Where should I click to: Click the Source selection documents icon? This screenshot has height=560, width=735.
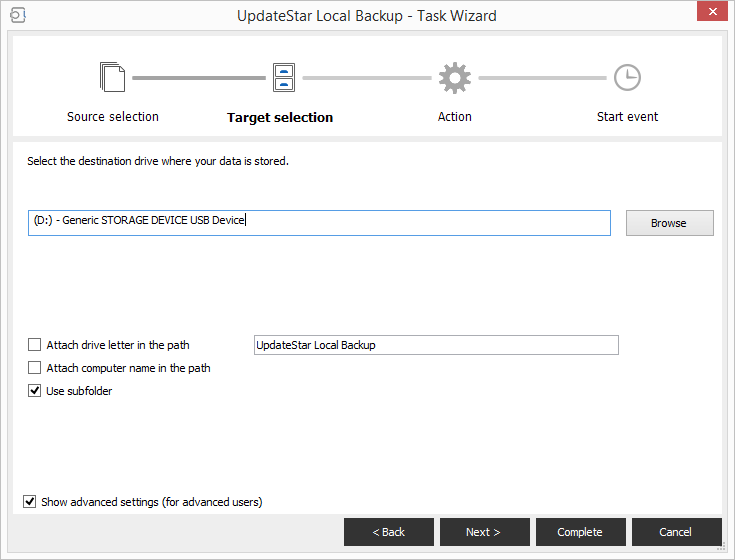pyautogui.click(x=112, y=78)
